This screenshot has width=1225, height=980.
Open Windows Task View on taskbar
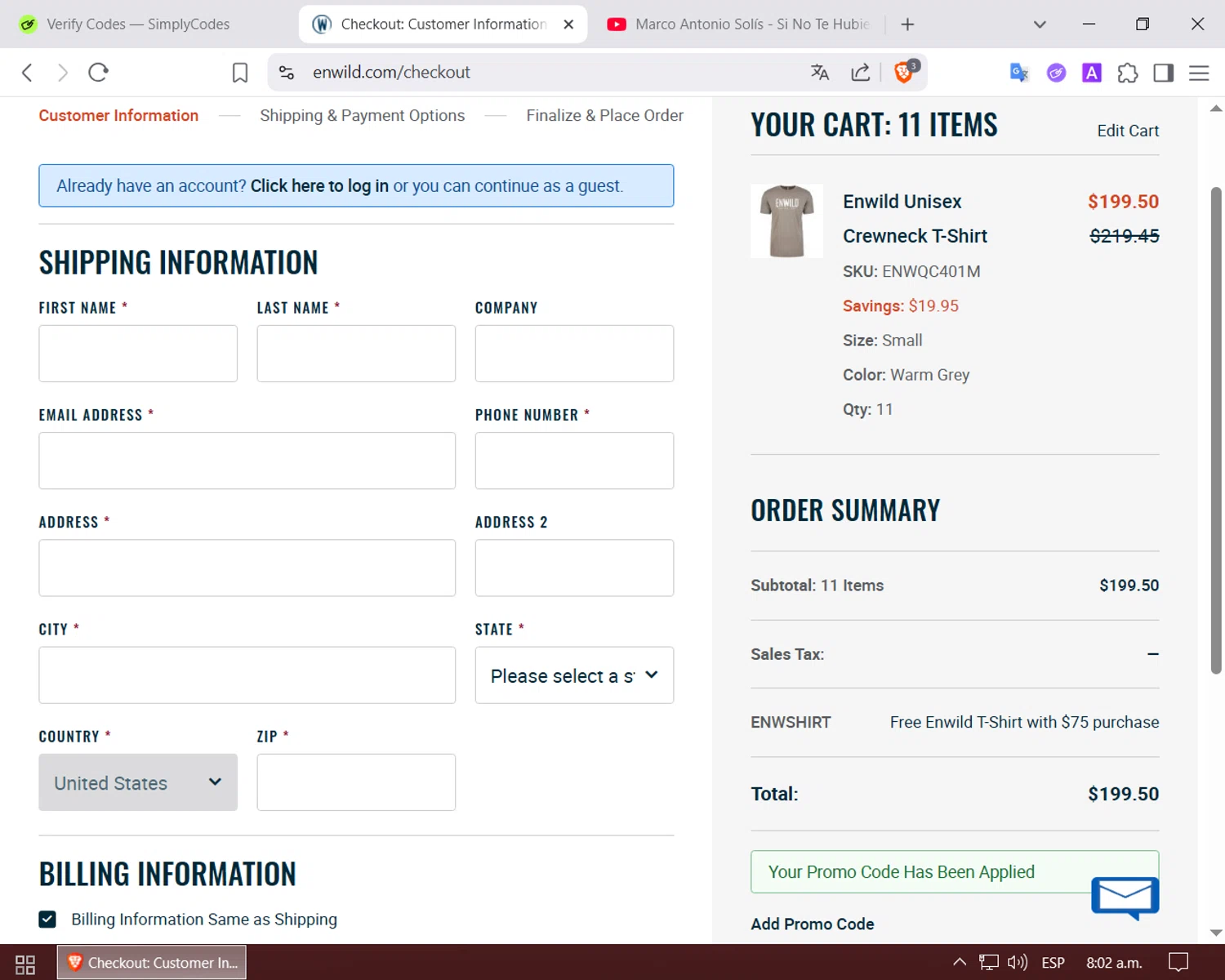(x=25, y=964)
